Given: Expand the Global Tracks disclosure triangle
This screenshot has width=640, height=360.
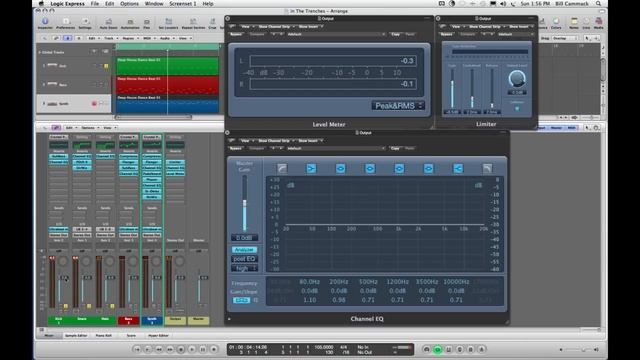Looking at the screenshot, I should (40, 52).
